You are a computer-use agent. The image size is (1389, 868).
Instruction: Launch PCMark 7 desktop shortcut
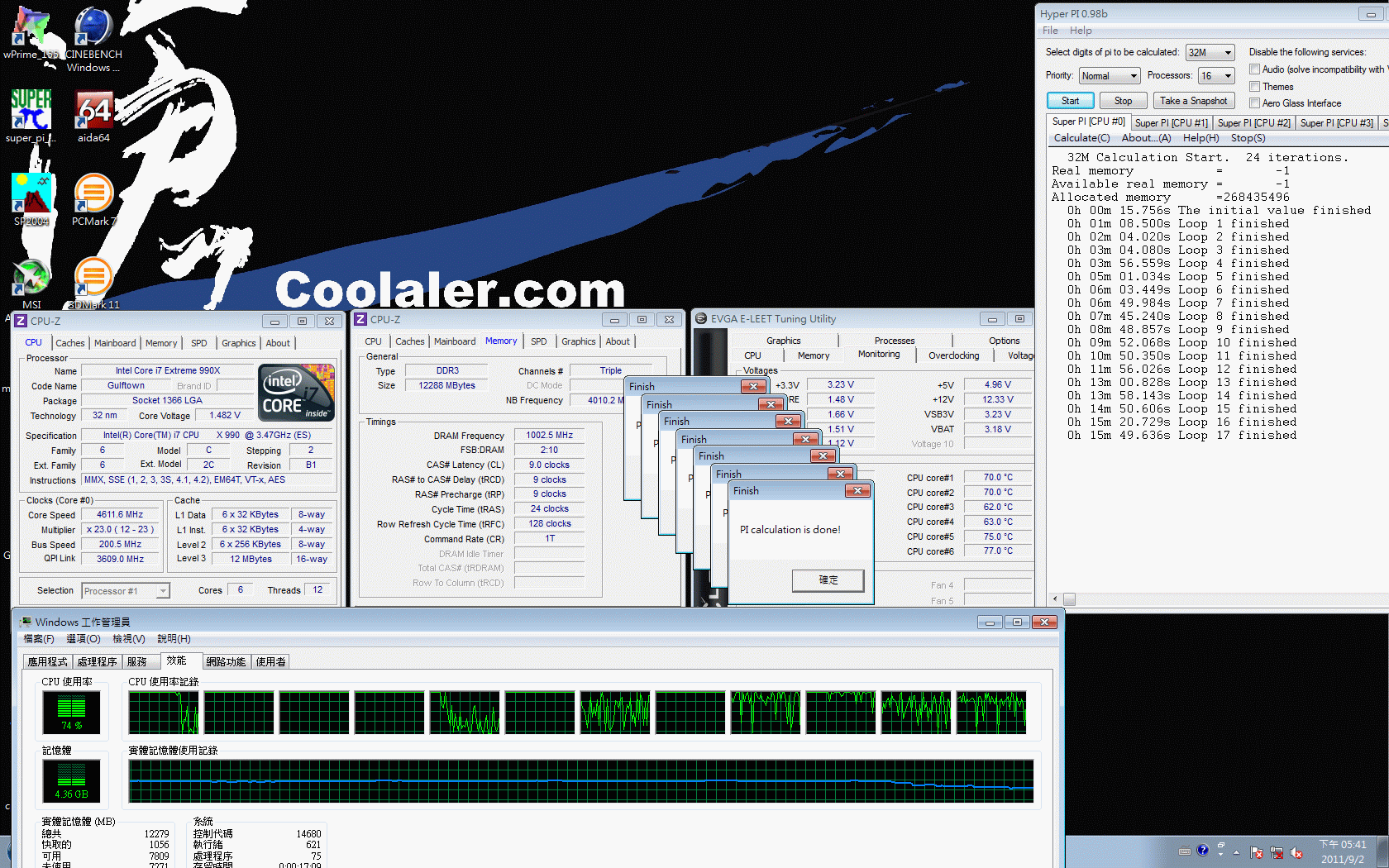click(x=93, y=199)
